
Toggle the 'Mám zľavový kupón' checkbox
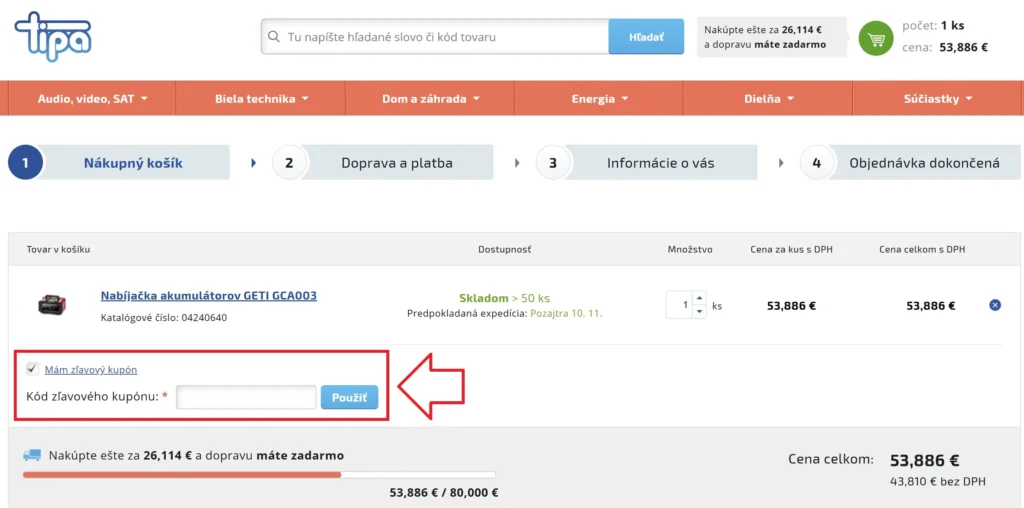(x=32, y=369)
